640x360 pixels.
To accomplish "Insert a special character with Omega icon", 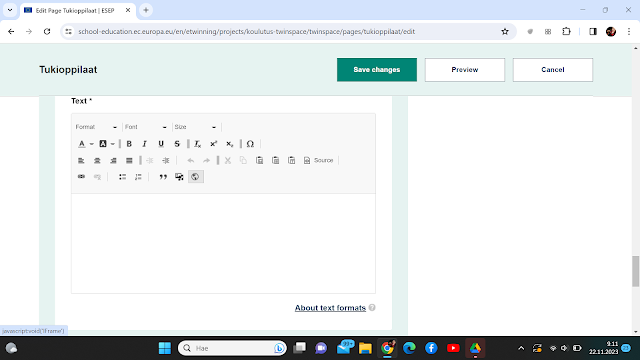I will [250, 144].
